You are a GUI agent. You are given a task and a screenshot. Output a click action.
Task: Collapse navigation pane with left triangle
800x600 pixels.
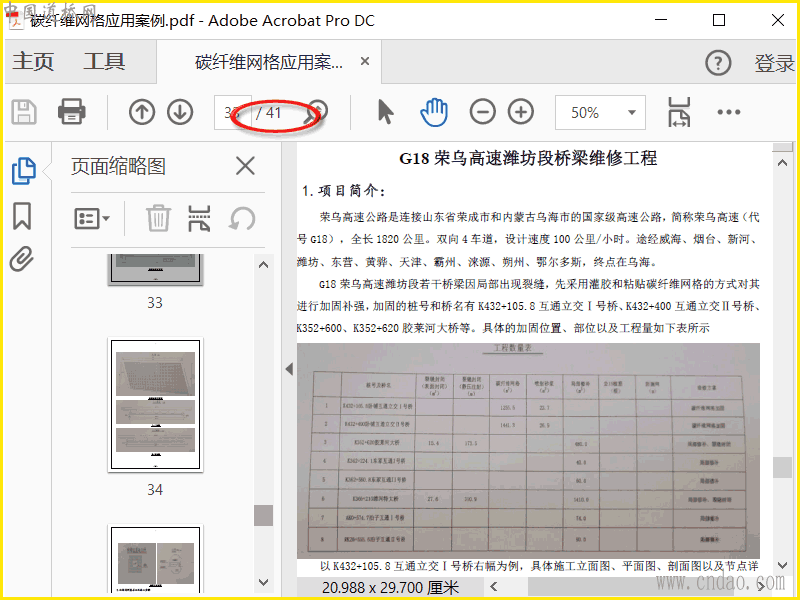[289, 369]
